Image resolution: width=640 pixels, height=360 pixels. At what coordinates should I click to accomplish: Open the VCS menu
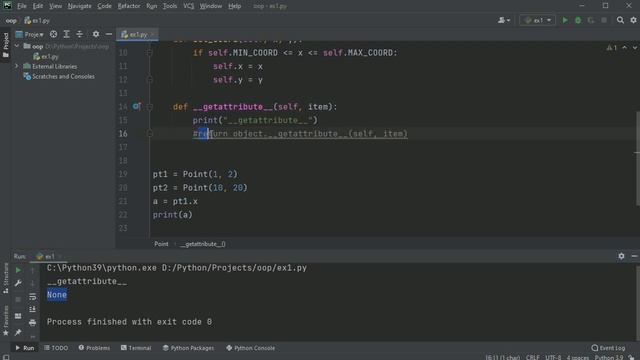(189, 6)
